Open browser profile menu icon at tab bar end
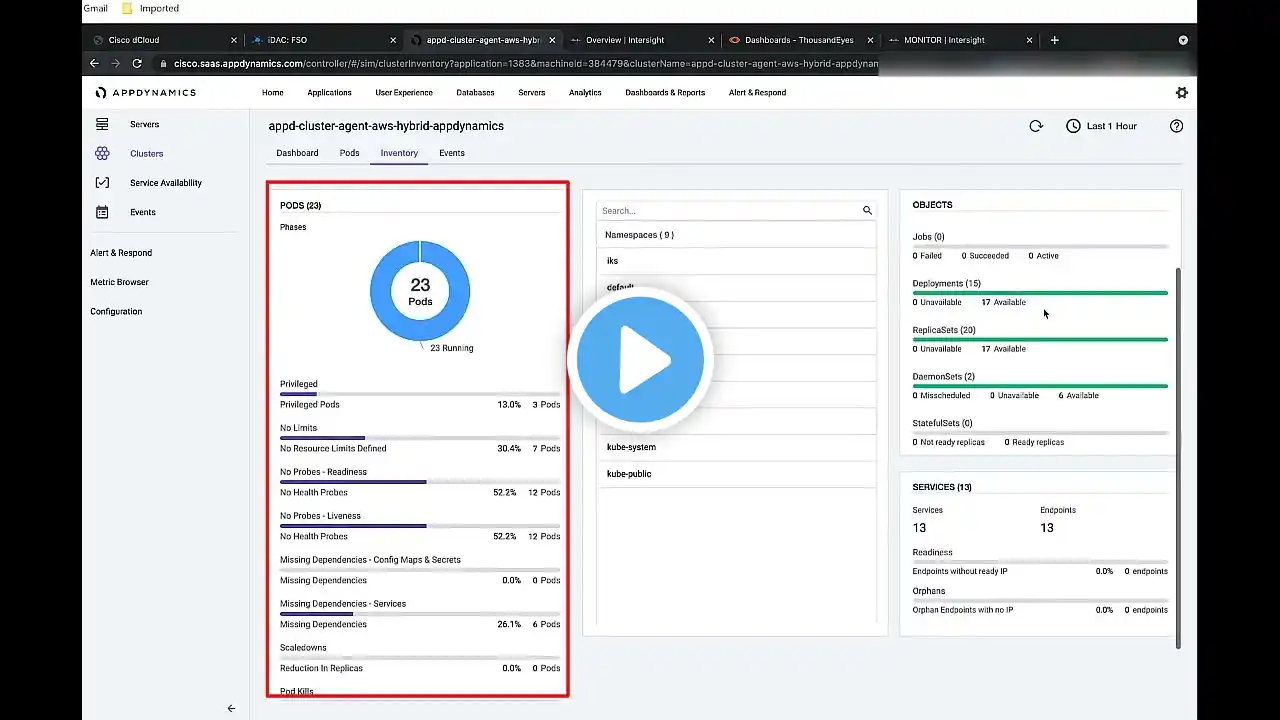 pyautogui.click(x=1183, y=40)
